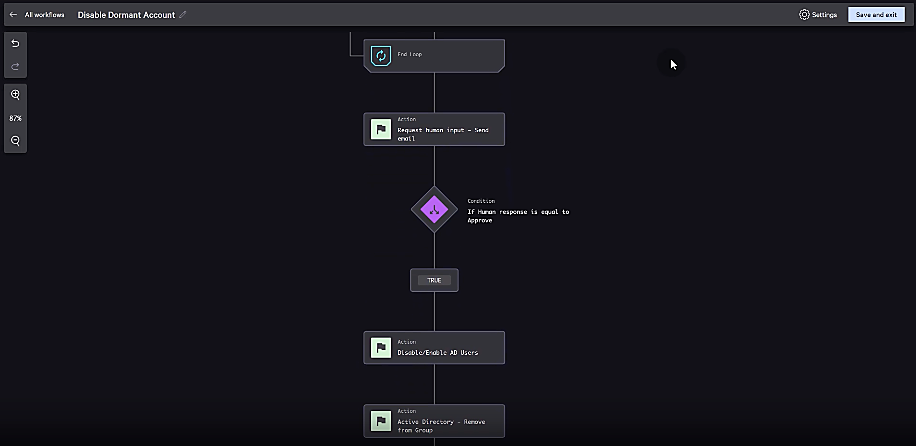Select the End loop node icon
The image size is (916, 446).
click(x=380, y=56)
